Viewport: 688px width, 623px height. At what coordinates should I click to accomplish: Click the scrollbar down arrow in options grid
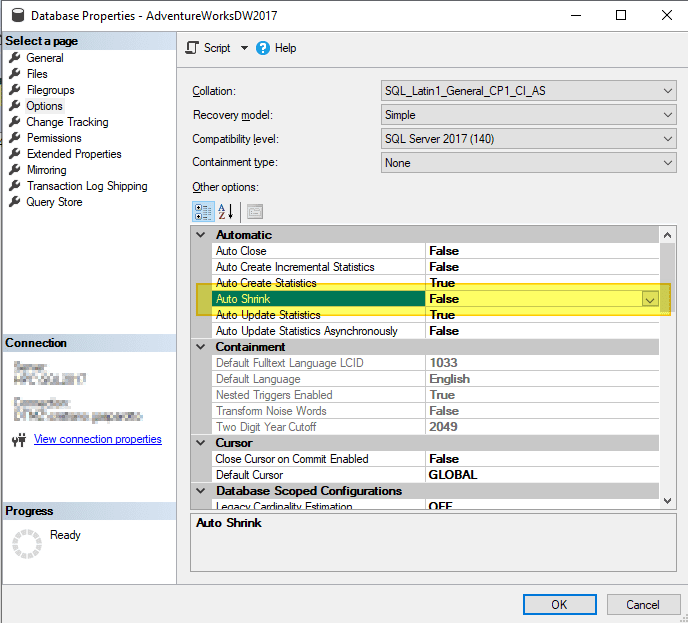667,501
